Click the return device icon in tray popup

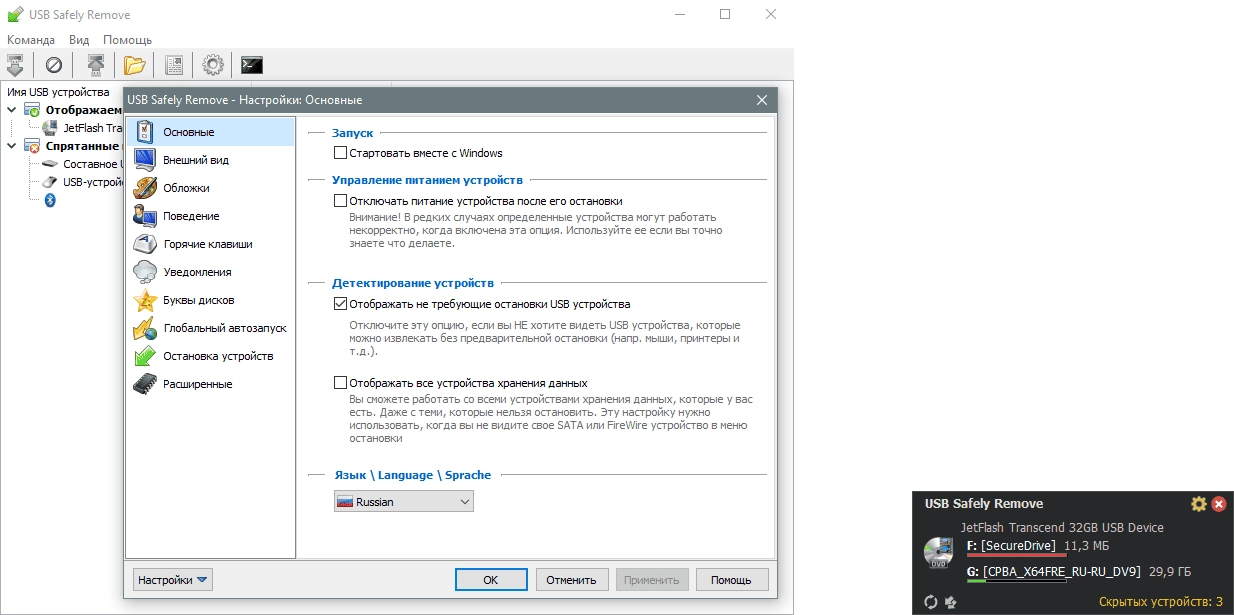[950, 601]
